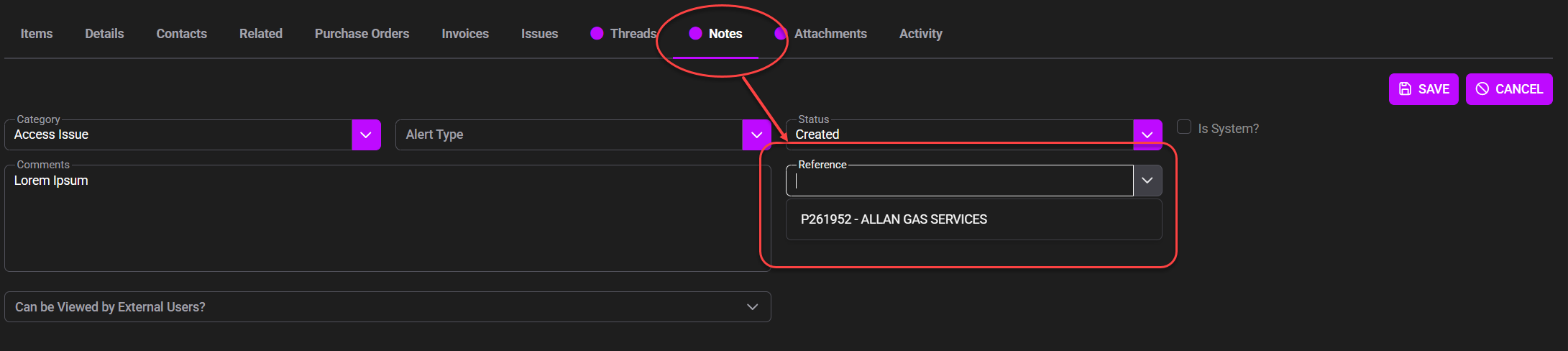The width and height of the screenshot is (1568, 351).
Task: Collapse the Reference dropdown chevron
Action: (1147, 181)
